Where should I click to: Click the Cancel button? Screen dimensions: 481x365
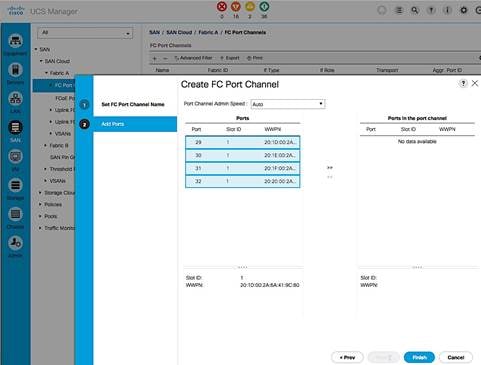pyautogui.click(x=456, y=357)
